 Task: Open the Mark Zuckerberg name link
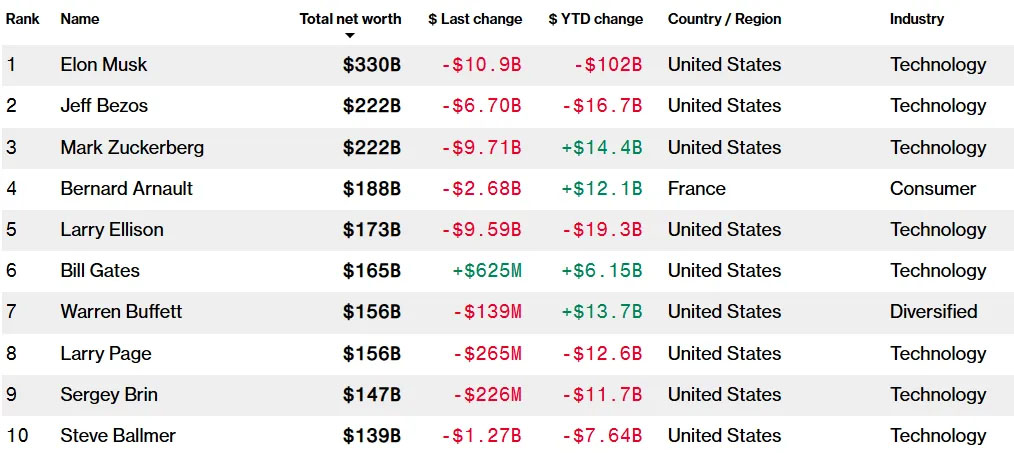(132, 148)
